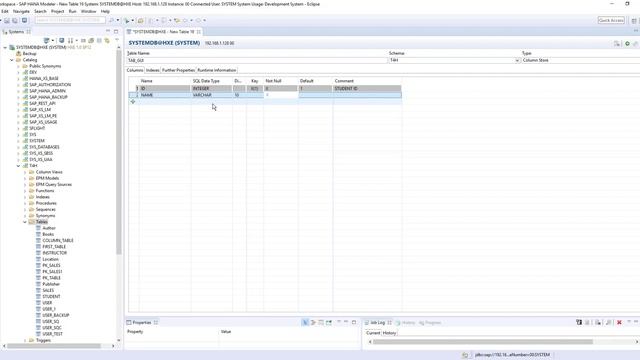The image size is (640, 360).
Task: Open the Run menu
Action: [x=72, y=11]
